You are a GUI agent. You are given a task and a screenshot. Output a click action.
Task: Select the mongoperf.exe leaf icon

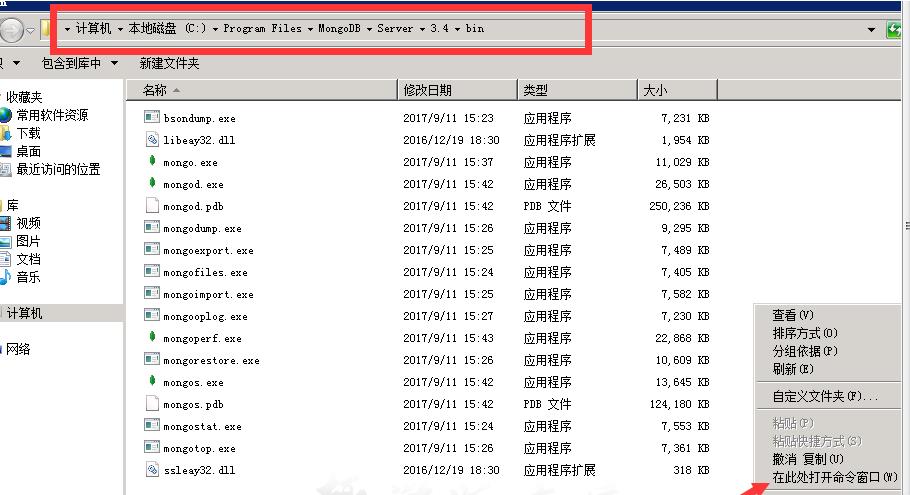pos(151,338)
